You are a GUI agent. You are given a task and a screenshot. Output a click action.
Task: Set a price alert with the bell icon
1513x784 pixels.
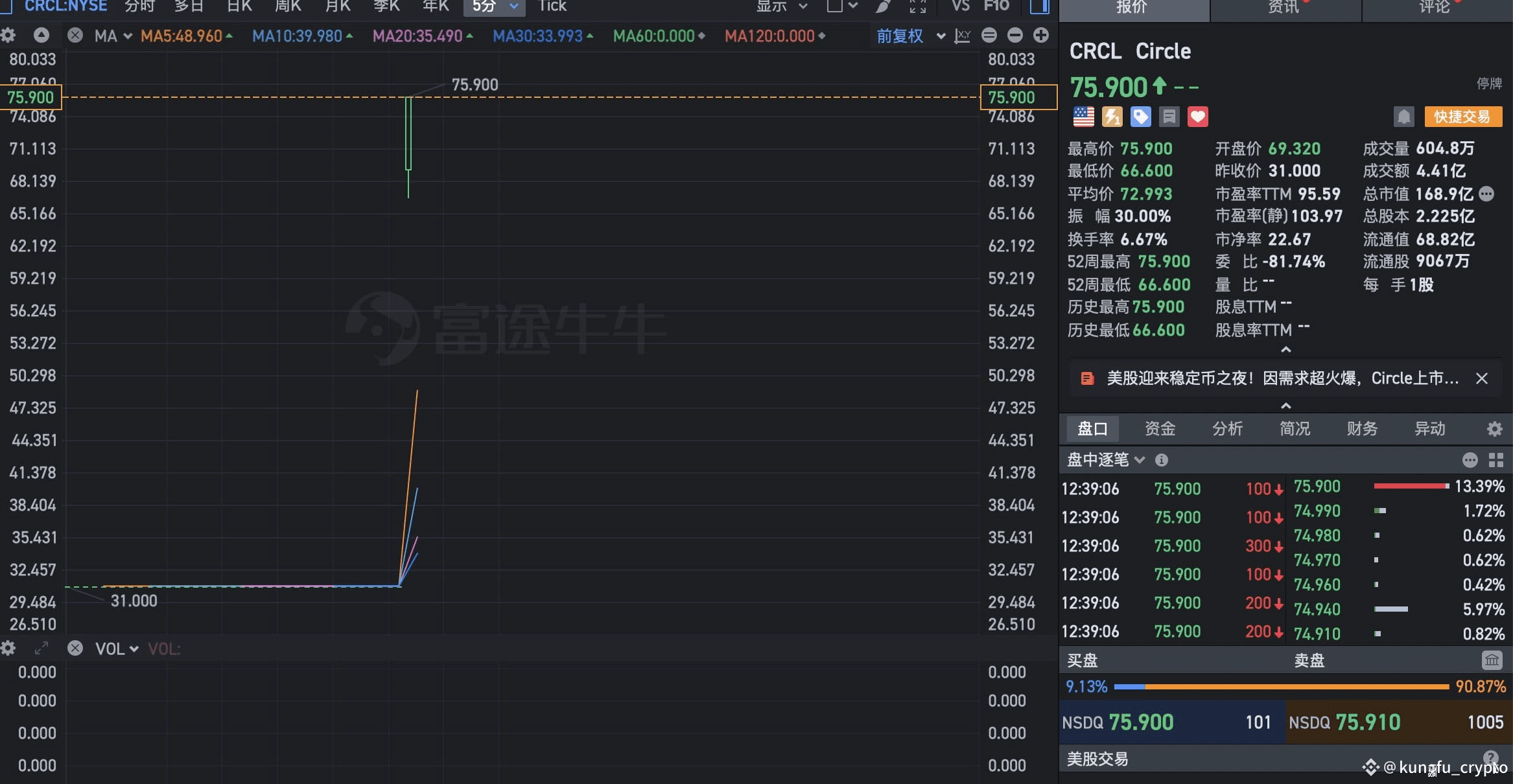(1404, 117)
